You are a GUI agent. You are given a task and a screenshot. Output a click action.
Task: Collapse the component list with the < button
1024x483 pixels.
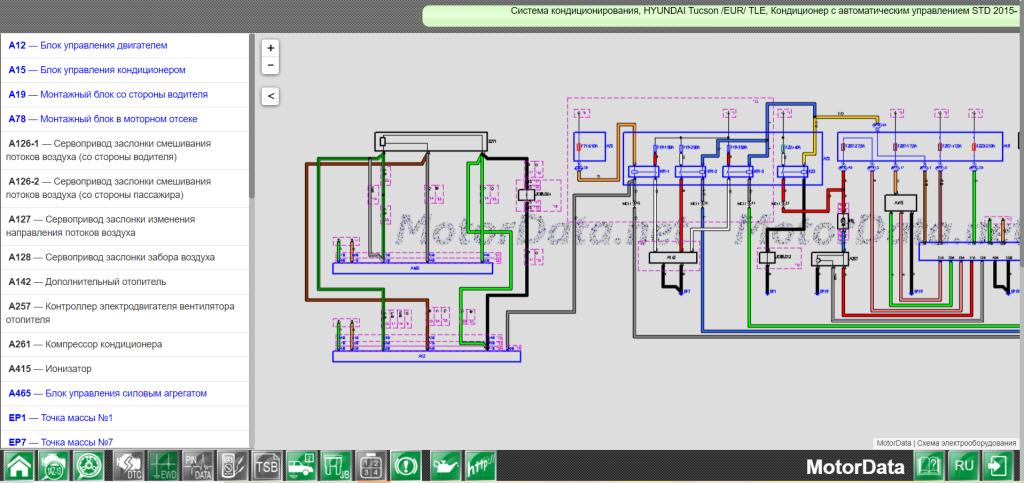(x=270, y=96)
